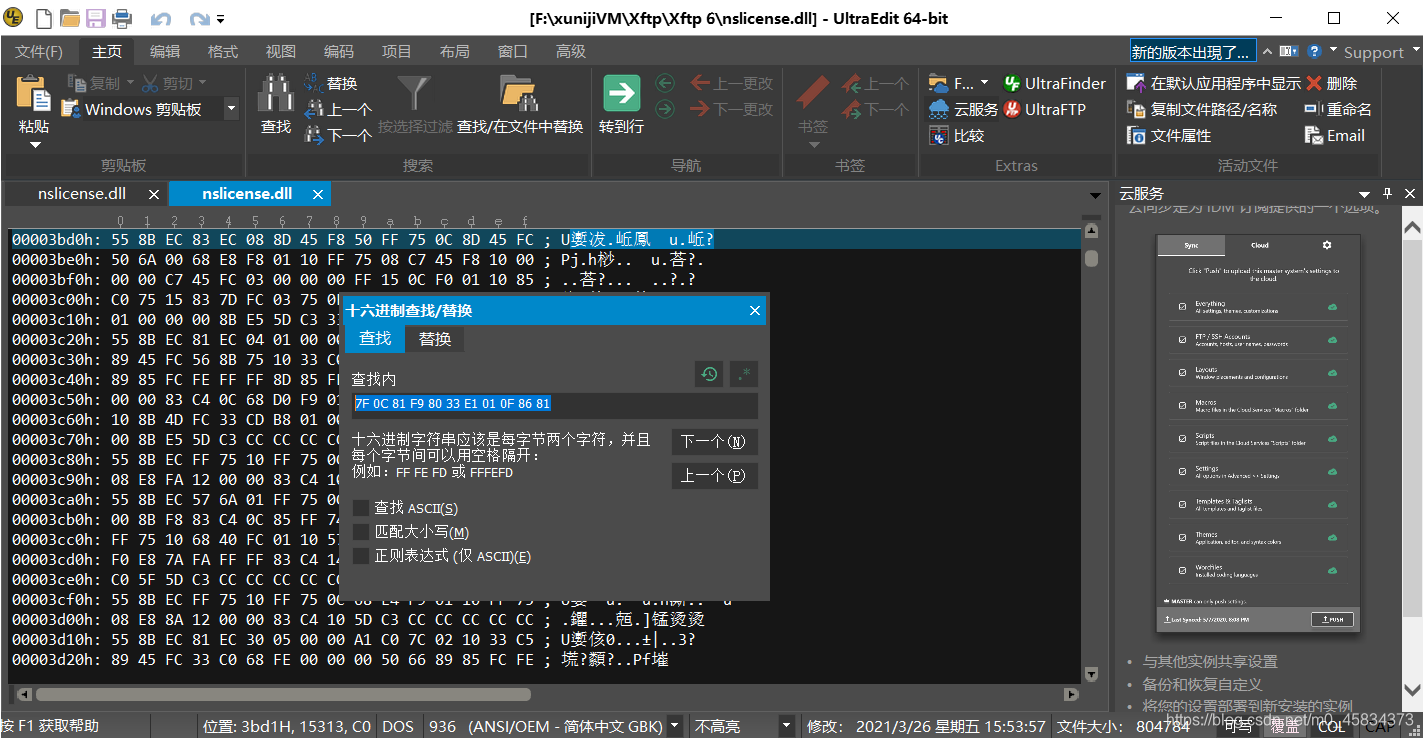
Task: Collapse the ribbon with the up chevron
Action: tap(1267, 51)
